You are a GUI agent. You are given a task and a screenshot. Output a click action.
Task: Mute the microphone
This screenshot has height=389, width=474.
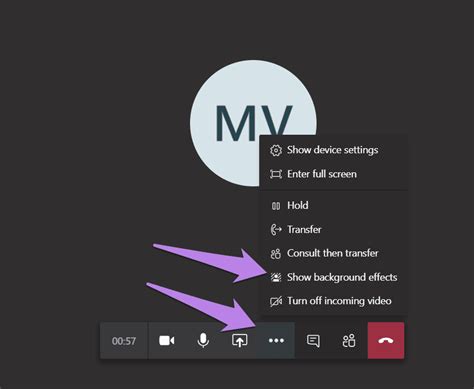[x=203, y=341]
